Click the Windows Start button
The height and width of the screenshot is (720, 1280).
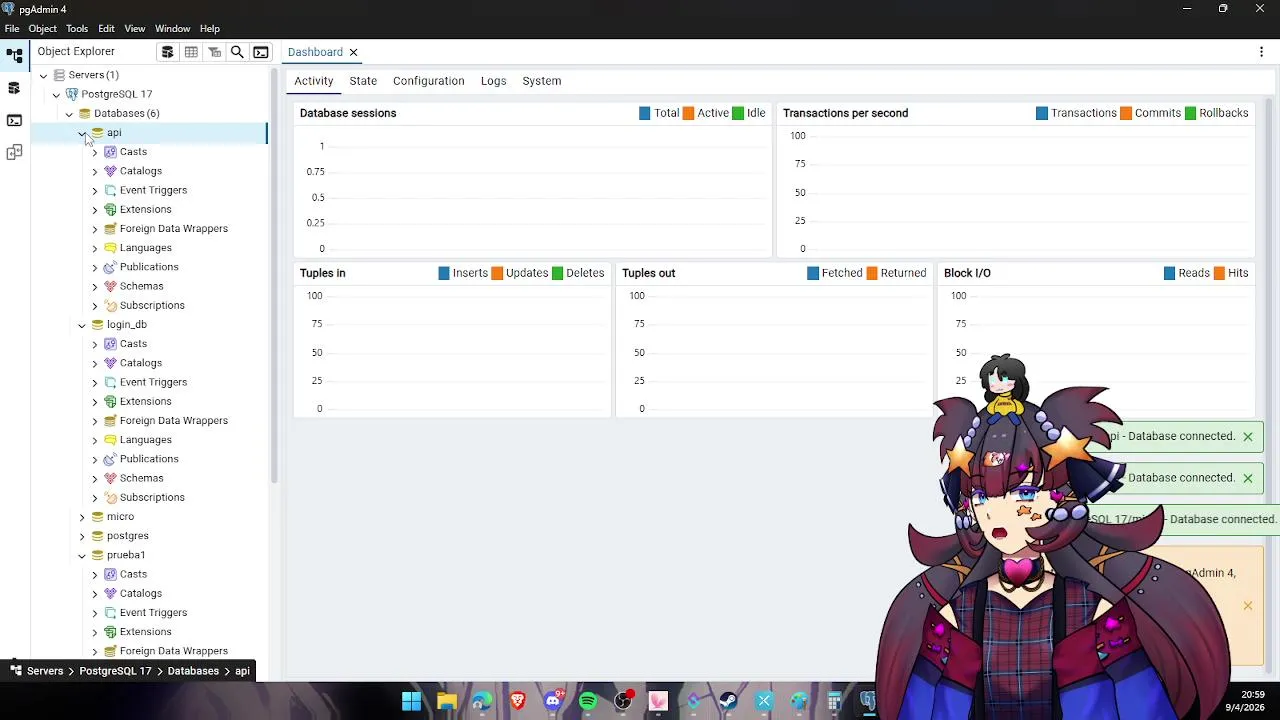[411, 701]
